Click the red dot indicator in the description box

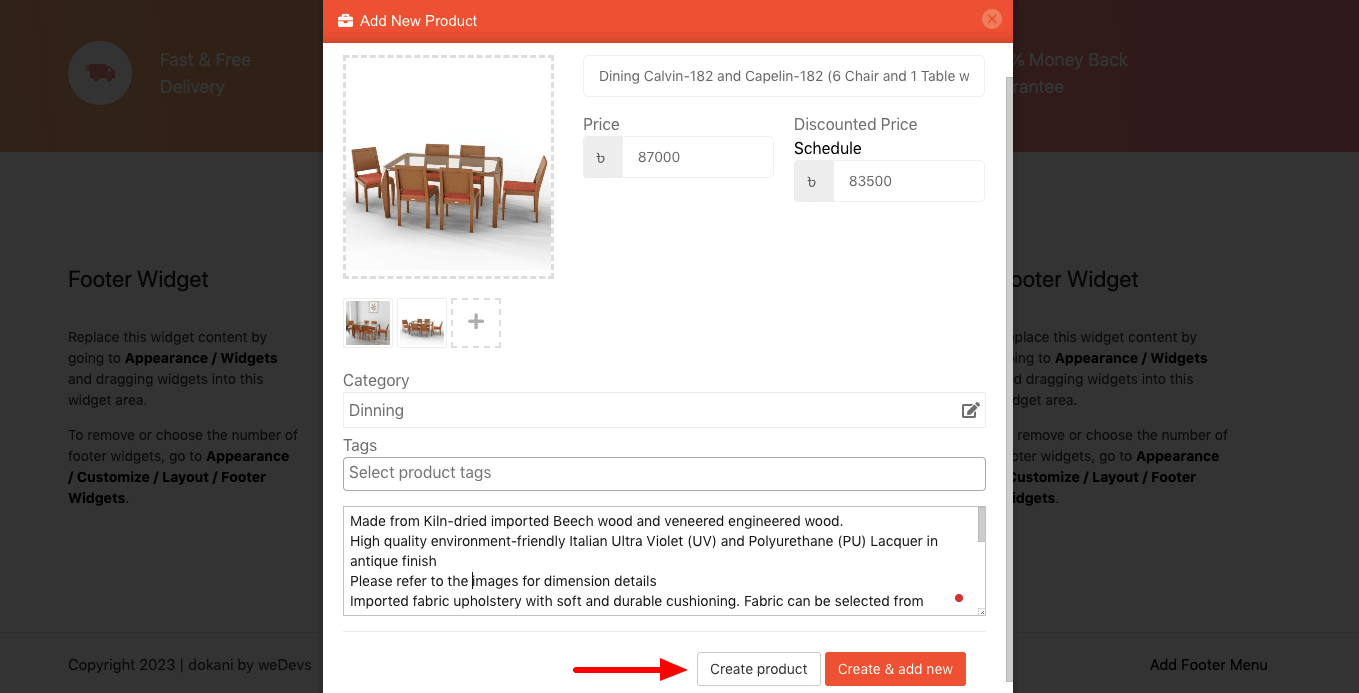pyautogui.click(x=959, y=598)
